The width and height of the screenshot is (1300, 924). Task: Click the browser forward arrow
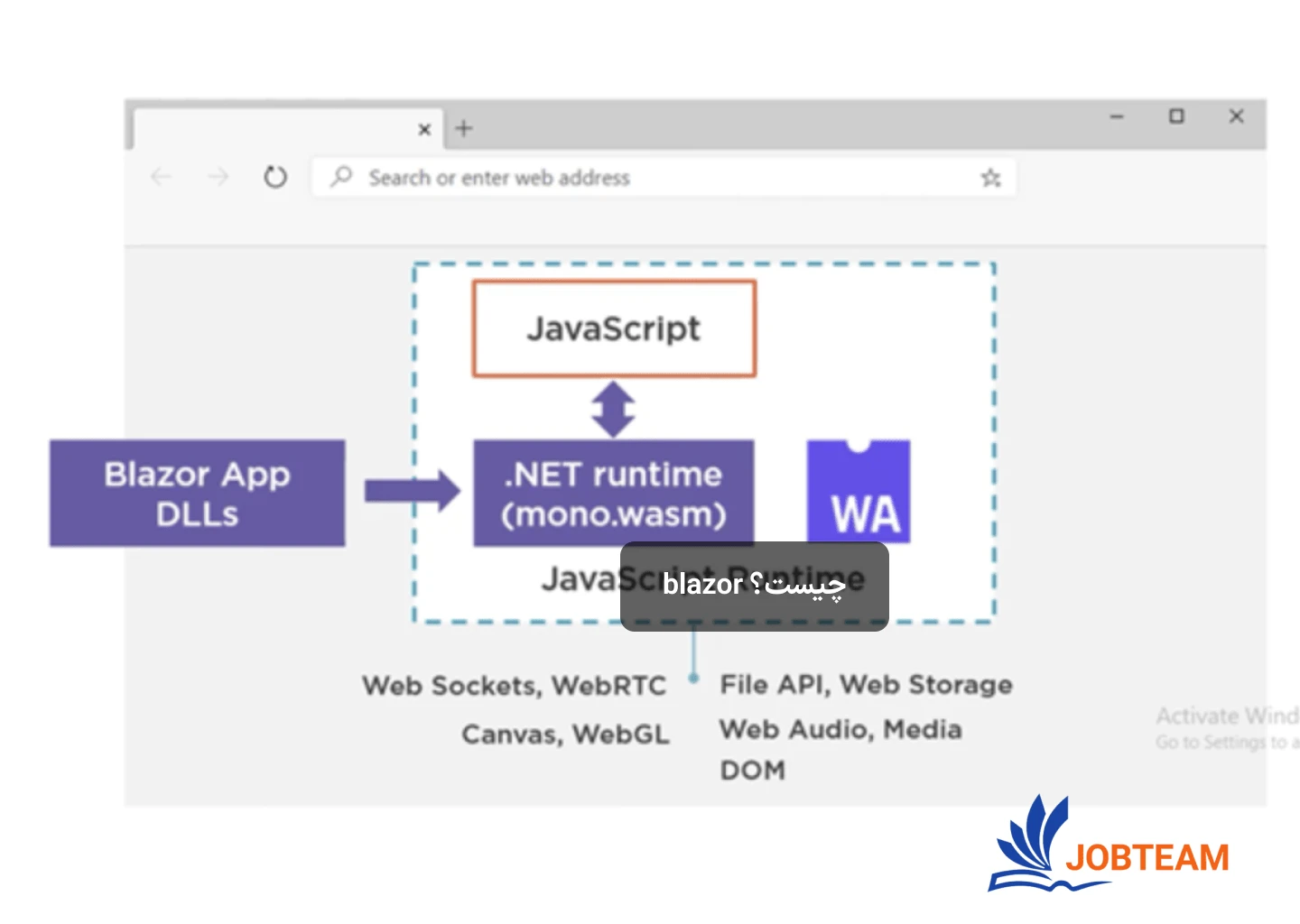[218, 177]
